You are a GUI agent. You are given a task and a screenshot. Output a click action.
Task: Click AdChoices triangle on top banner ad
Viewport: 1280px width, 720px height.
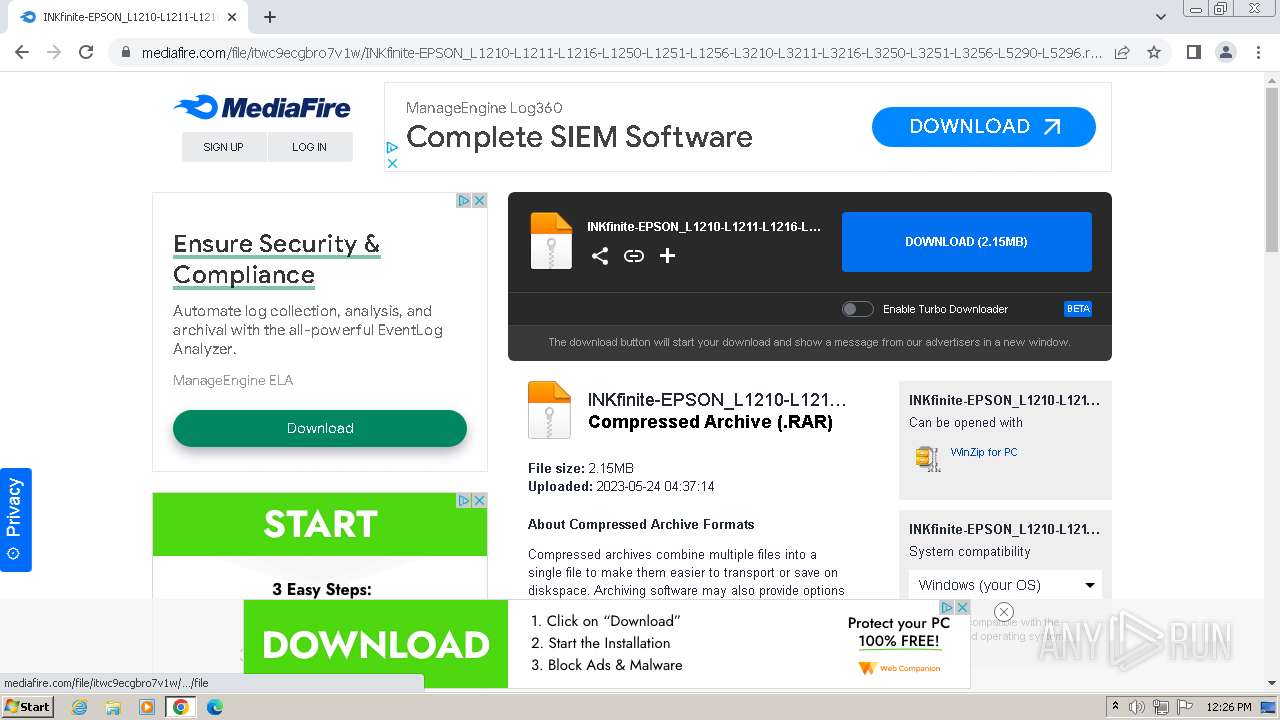392,149
